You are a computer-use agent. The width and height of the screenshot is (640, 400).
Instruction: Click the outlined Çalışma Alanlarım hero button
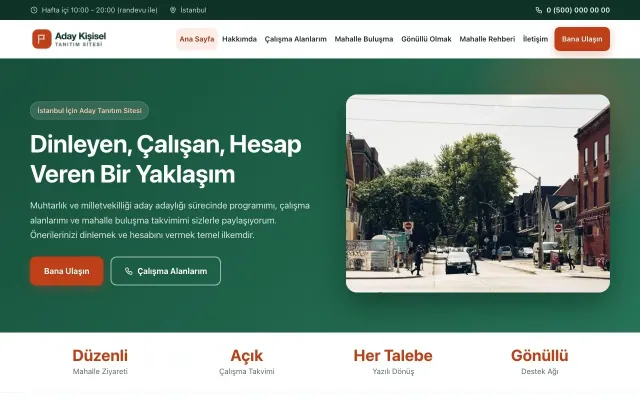(165, 271)
